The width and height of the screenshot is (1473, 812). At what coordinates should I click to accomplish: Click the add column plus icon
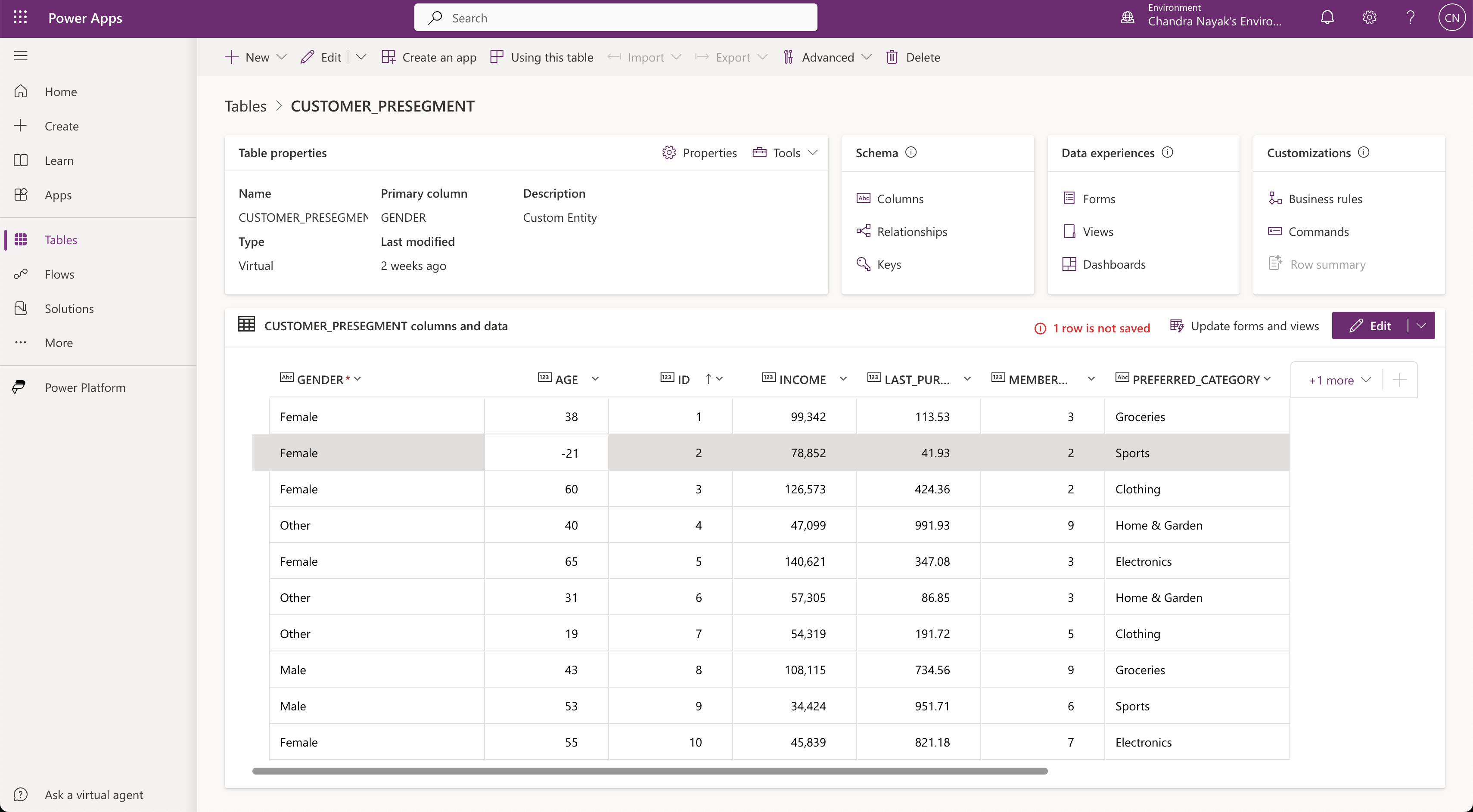[1399, 380]
